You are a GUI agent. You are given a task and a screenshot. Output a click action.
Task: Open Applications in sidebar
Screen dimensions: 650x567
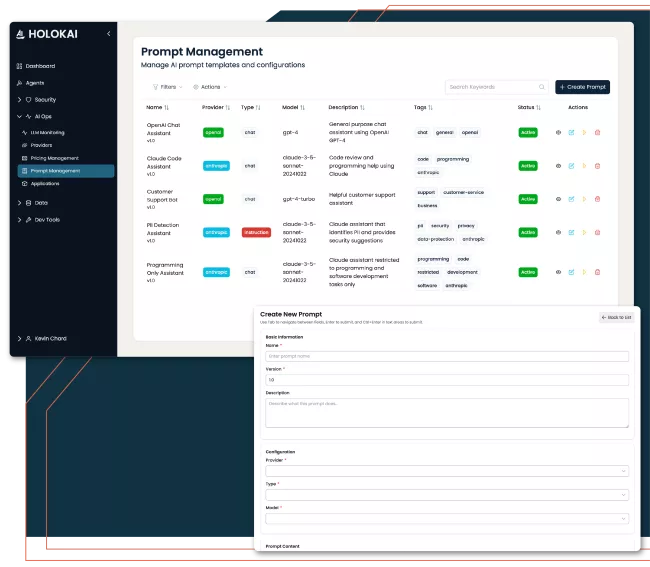[x=41, y=184]
